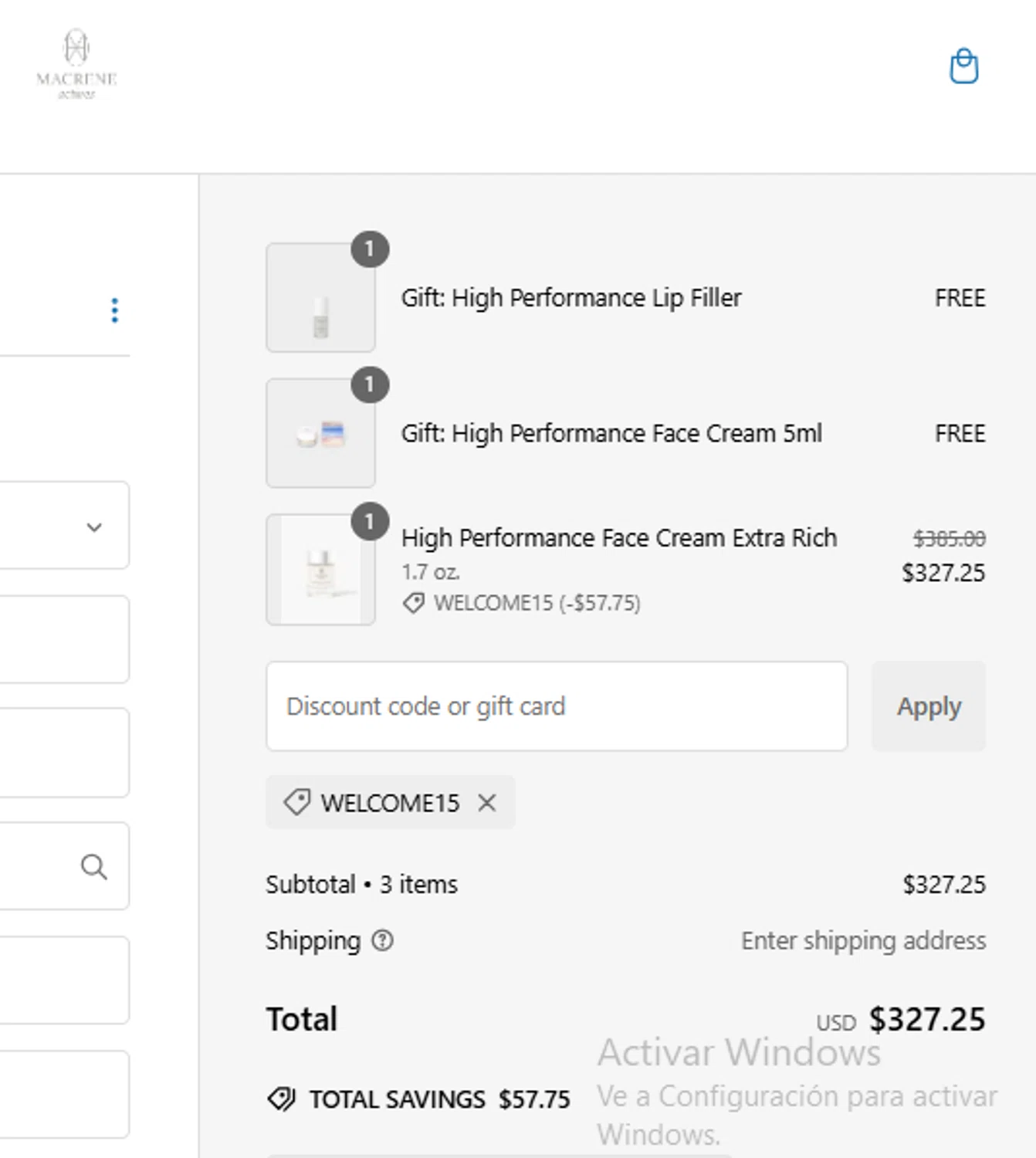Click the crossed-out $385.00 price
1036x1158 pixels.
(949, 538)
